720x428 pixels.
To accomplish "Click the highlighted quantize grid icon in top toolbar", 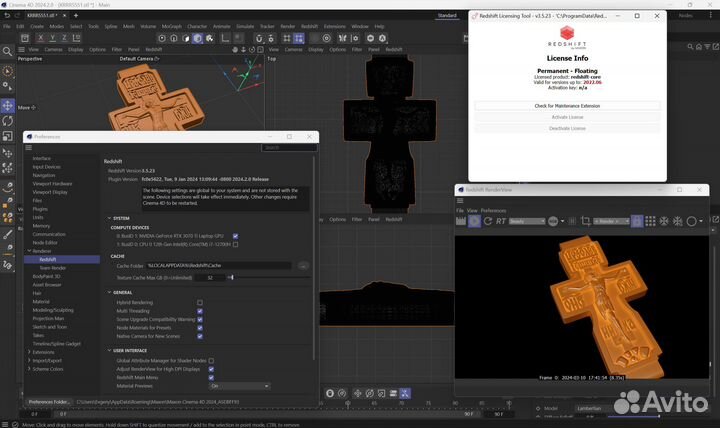I will (x=299, y=38).
